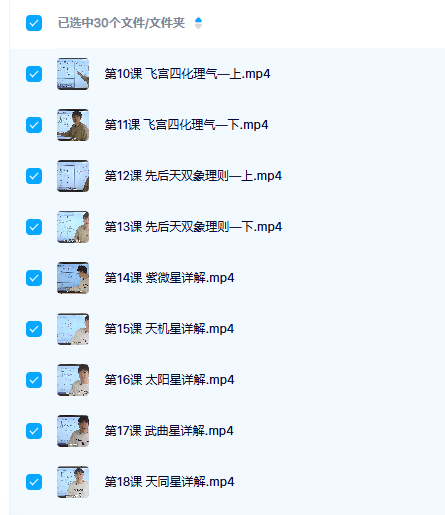Open the 第11课 video thumbnail
The width and height of the screenshot is (445, 515).
coord(73,125)
